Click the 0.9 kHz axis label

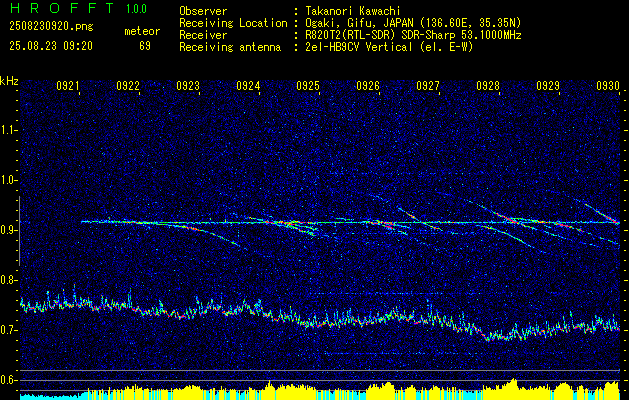[x=8, y=230]
